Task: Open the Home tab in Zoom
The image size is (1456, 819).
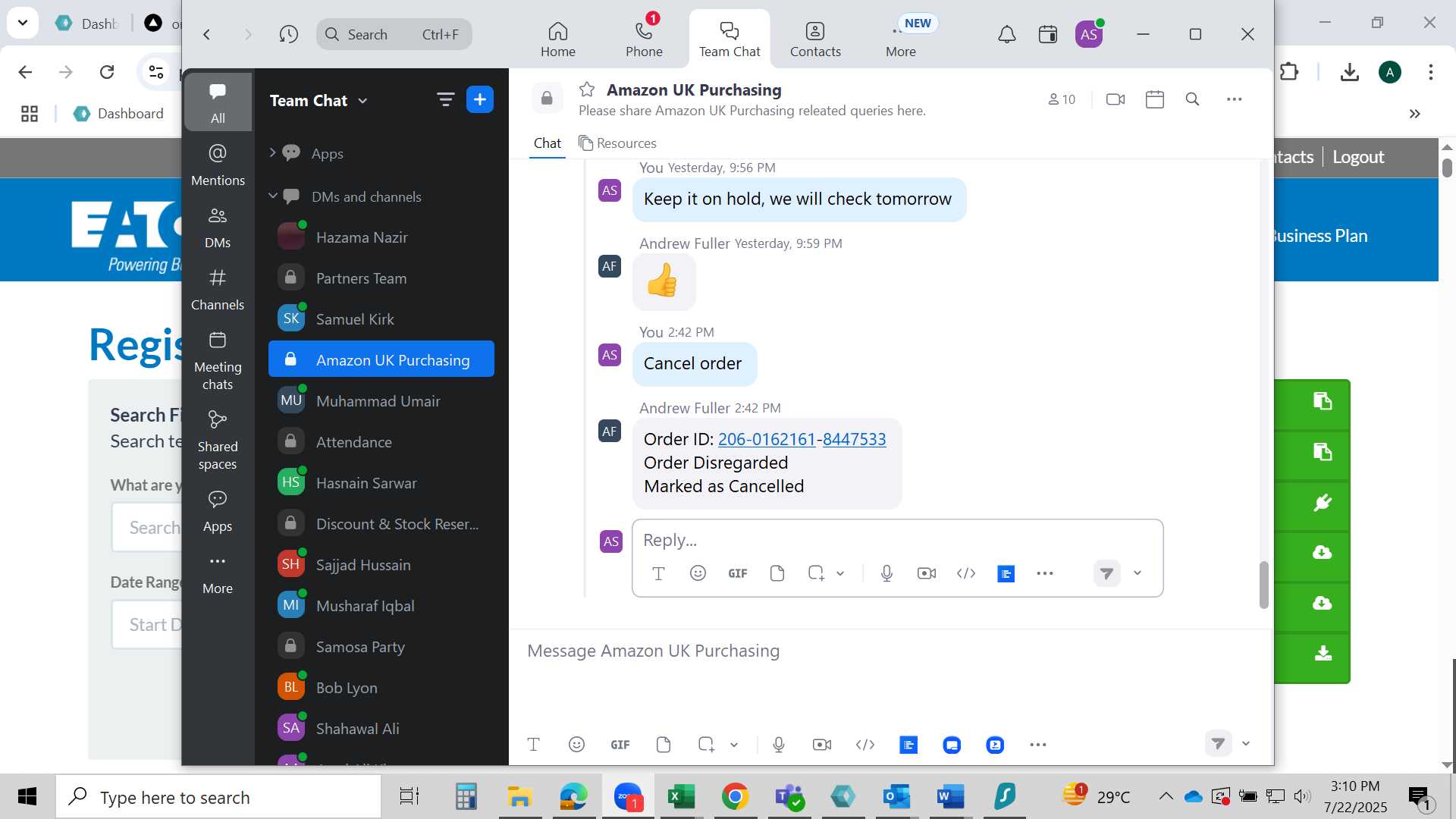Action: pos(557,39)
